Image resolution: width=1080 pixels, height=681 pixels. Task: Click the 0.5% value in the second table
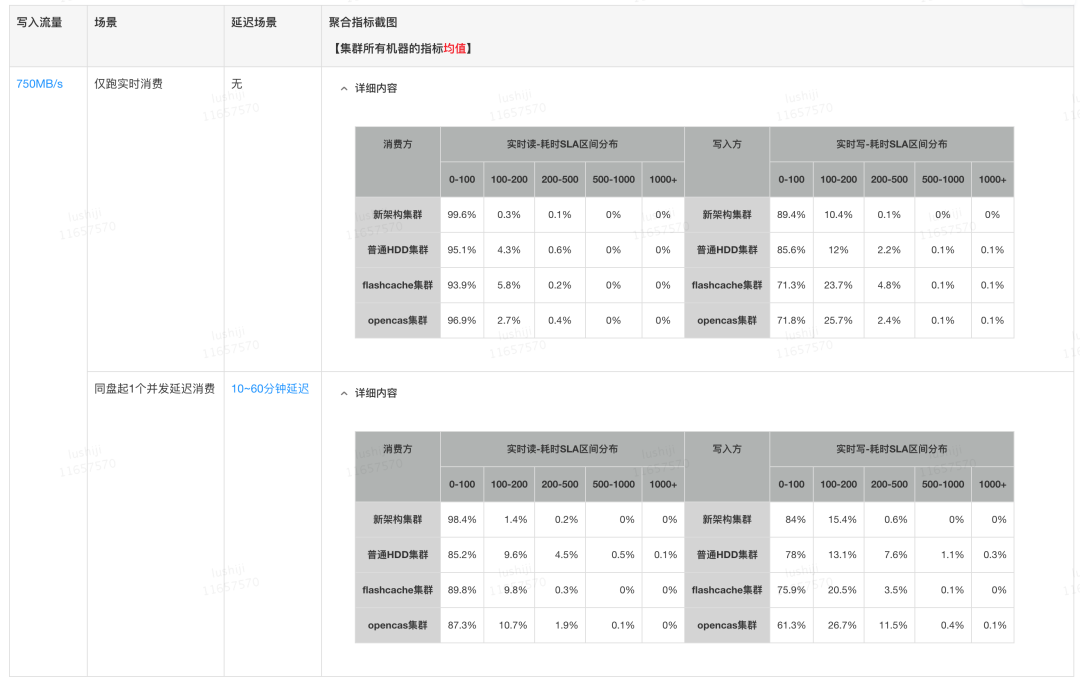tap(623, 555)
